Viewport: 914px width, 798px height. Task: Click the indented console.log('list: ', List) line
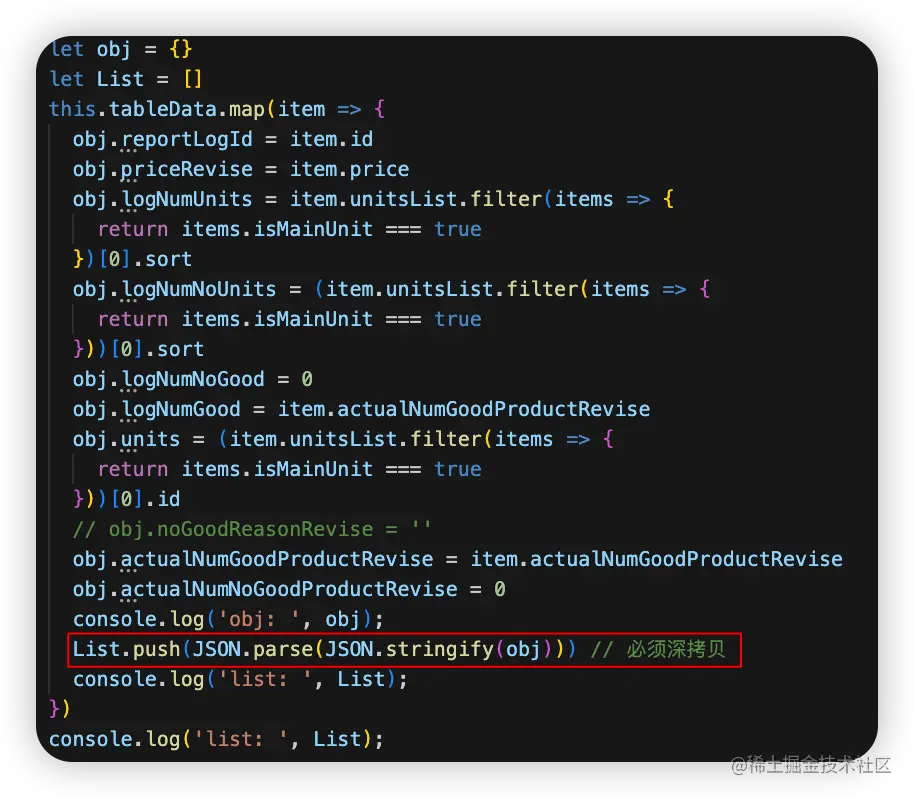pos(240,680)
